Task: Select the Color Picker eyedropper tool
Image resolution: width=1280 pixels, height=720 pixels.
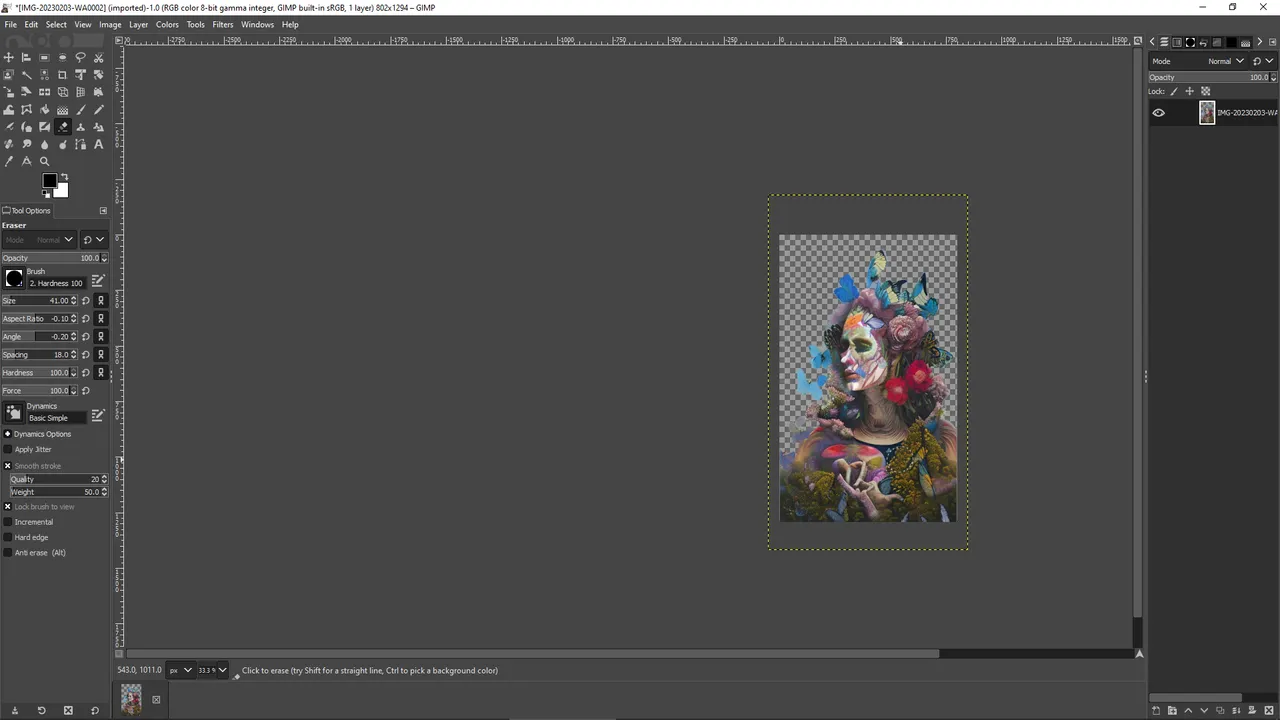Action: [x=8, y=161]
